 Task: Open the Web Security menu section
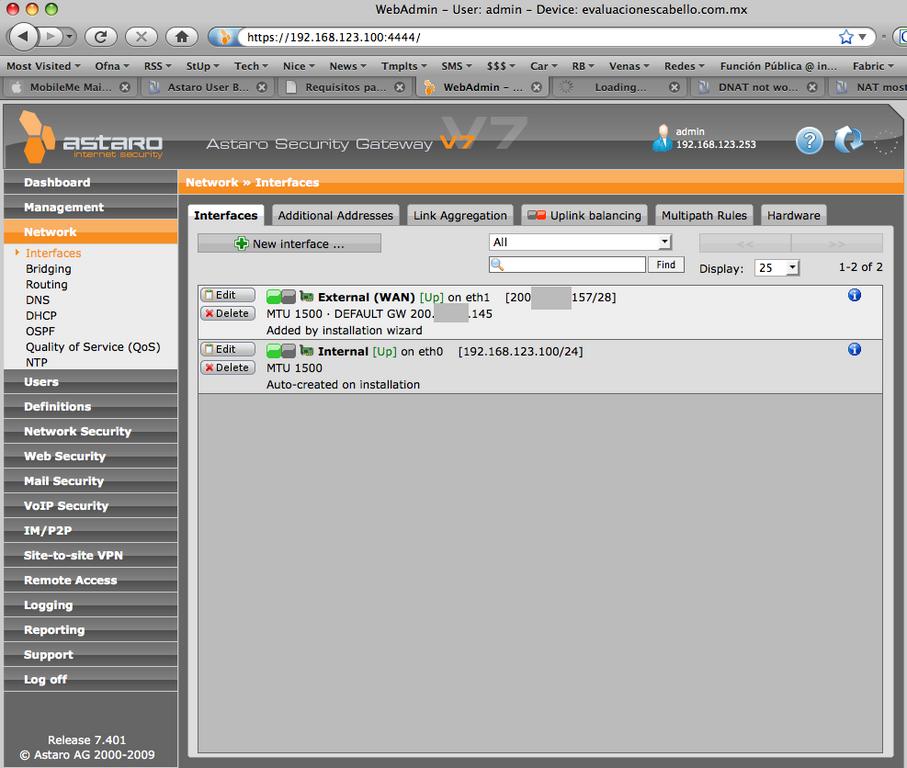point(91,456)
